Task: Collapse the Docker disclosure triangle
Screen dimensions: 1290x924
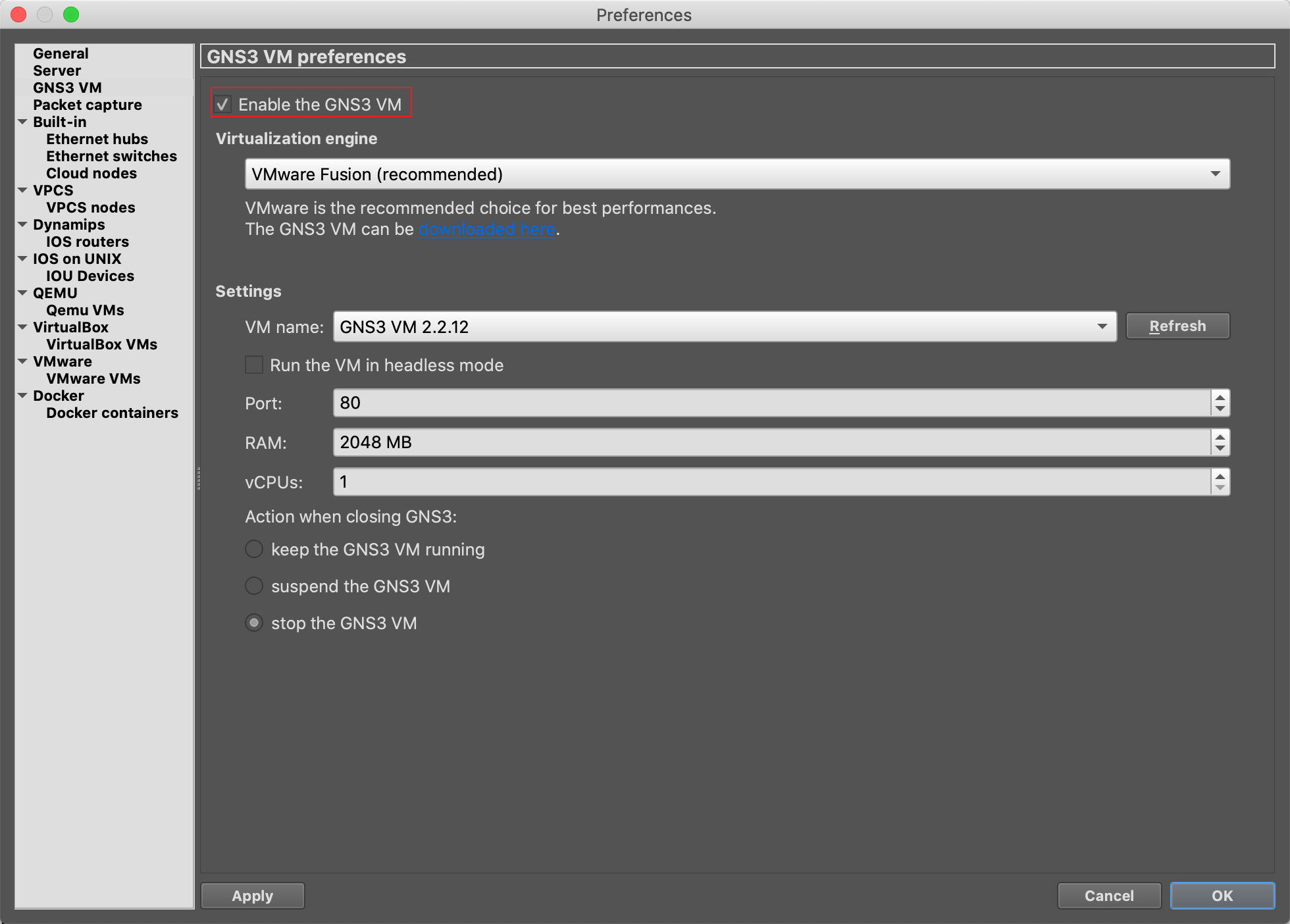Action: click(x=22, y=396)
